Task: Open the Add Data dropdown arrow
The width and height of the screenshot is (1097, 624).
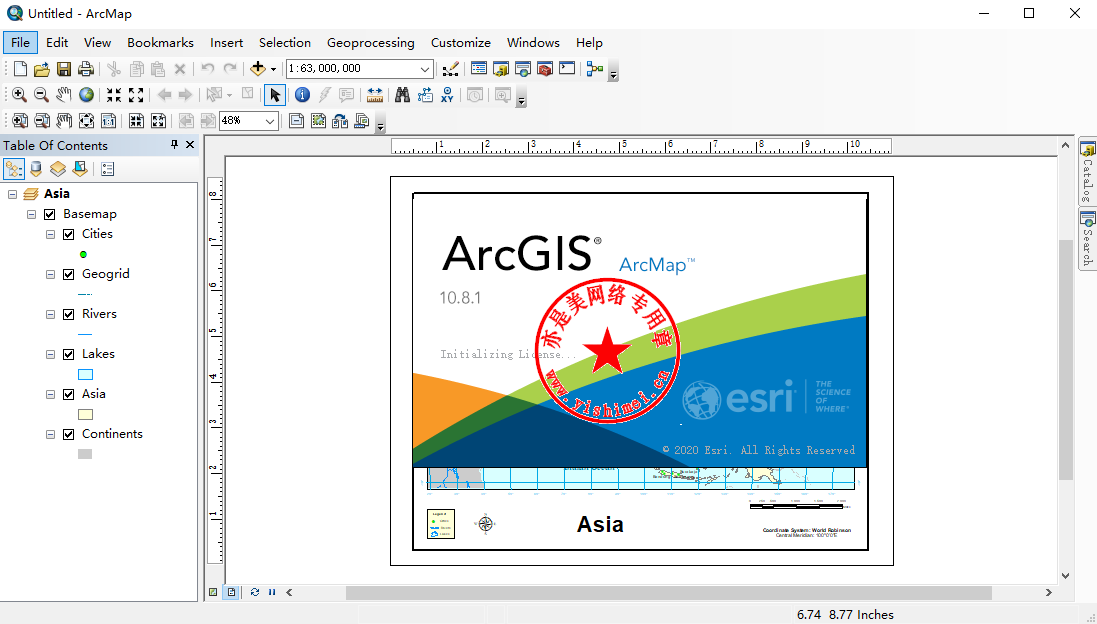Action: coord(274,69)
